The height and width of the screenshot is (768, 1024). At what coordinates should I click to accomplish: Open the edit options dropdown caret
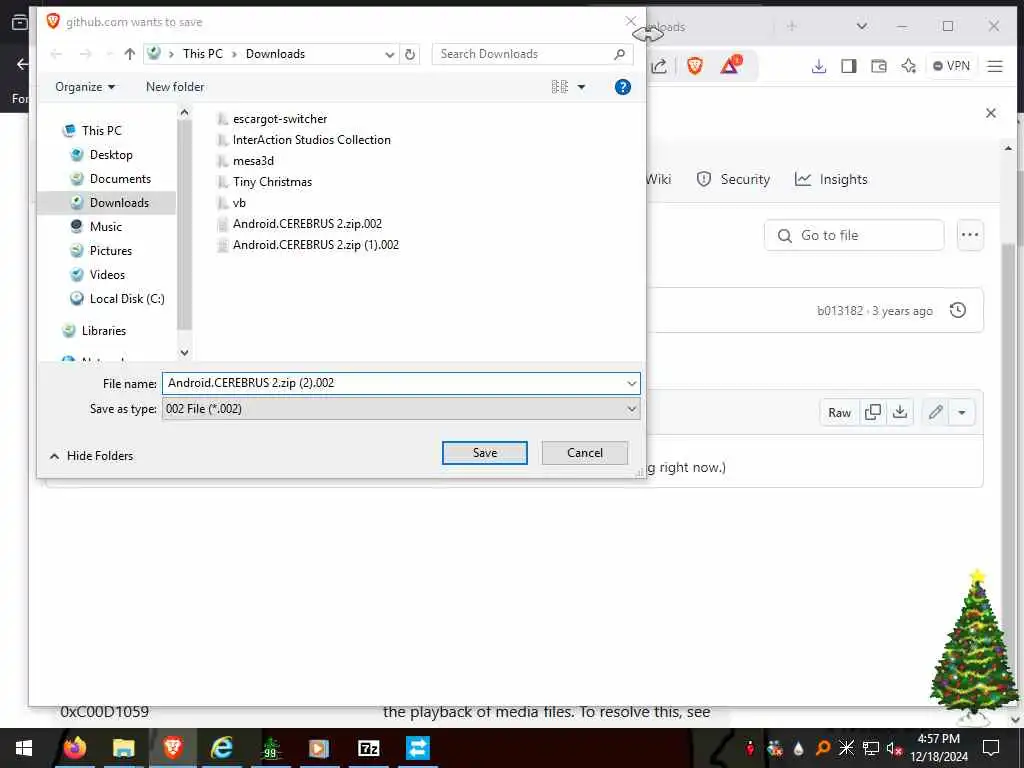[962, 413]
